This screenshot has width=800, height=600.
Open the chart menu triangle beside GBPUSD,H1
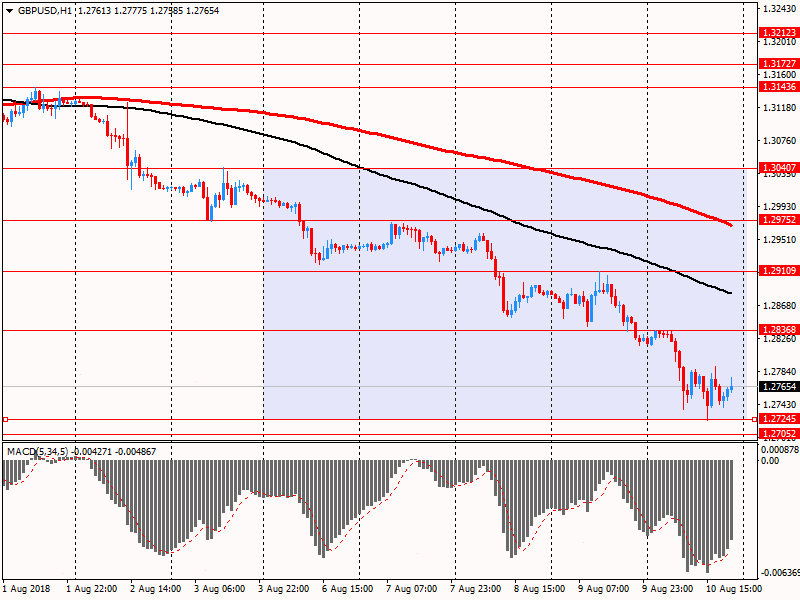9,11
